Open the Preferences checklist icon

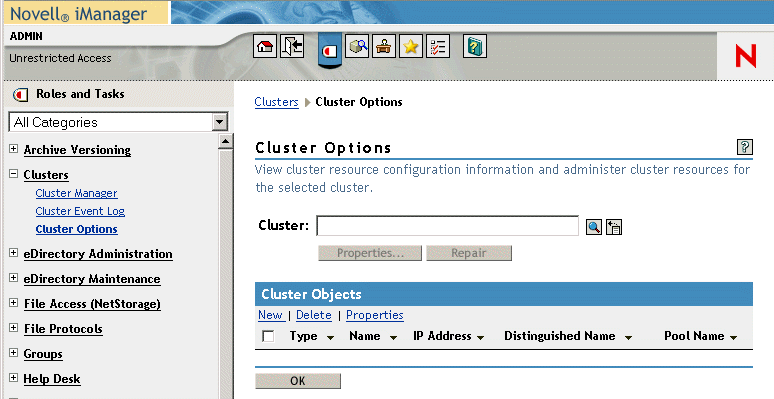(437, 46)
